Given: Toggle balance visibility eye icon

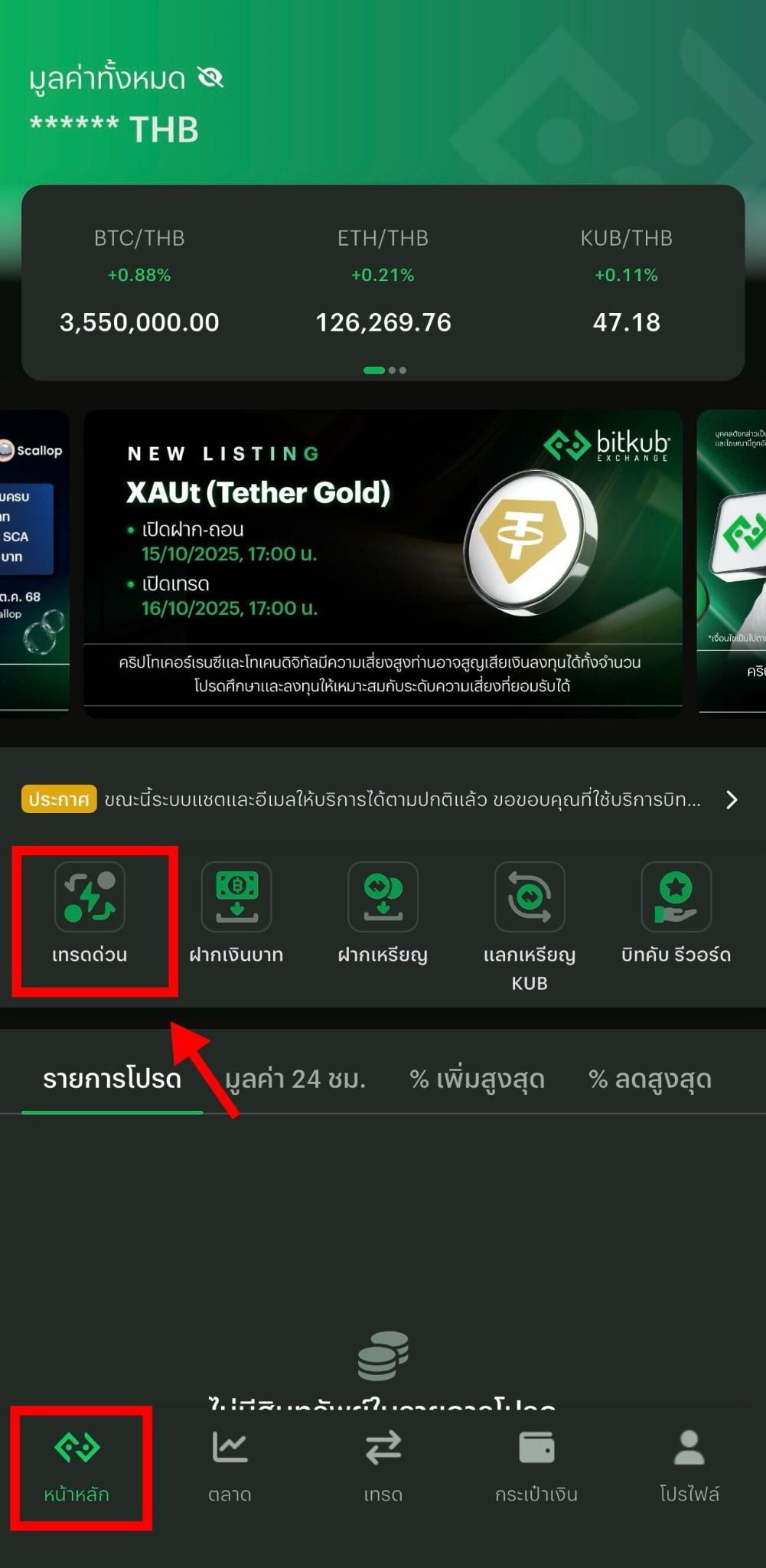Looking at the screenshot, I should click(210, 77).
